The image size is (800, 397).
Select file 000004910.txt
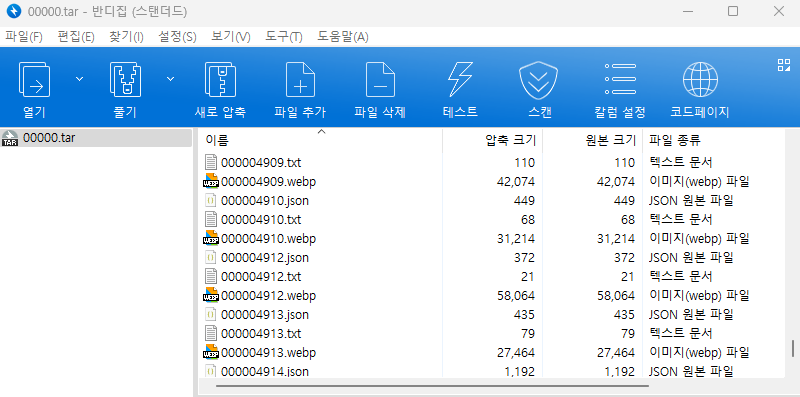pos(261,220)
